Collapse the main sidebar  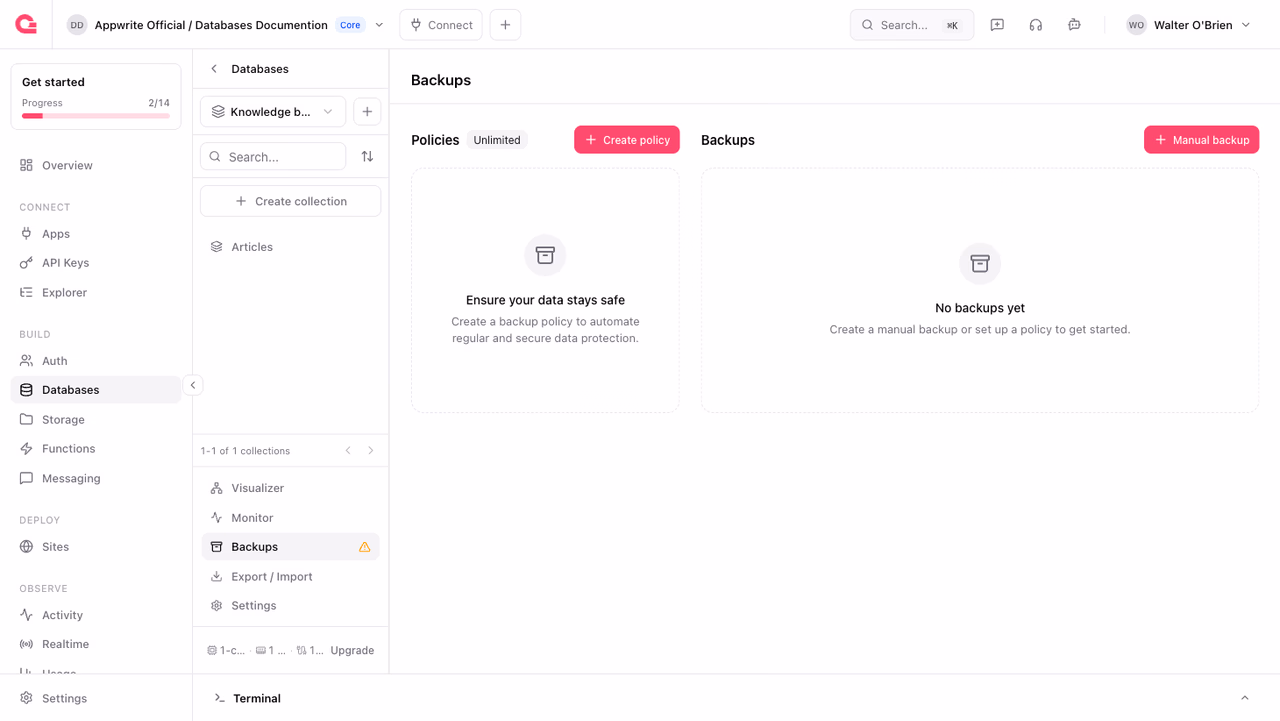click(x=193, y=385)
